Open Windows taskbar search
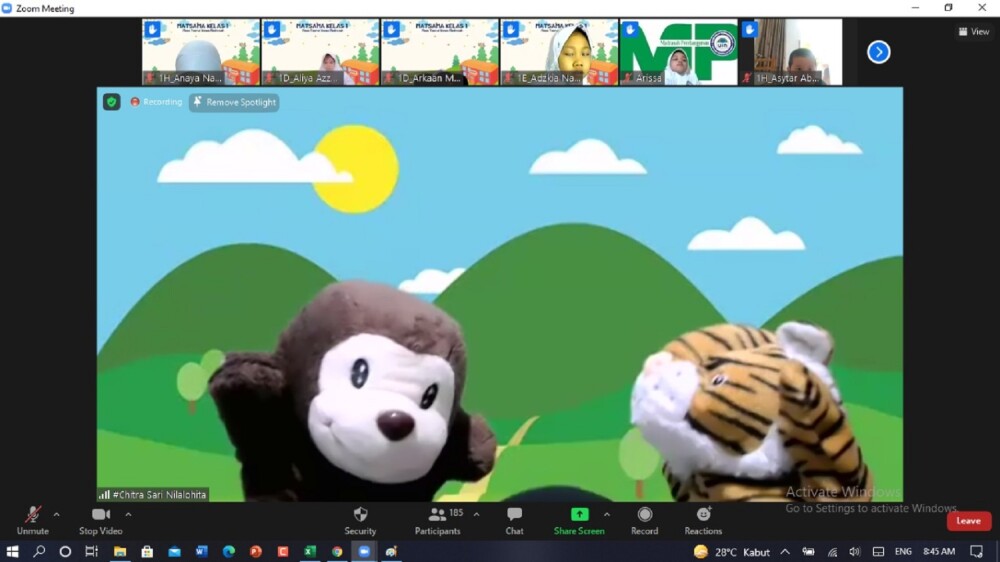The width and height of the screenshot is (1000, 562). click(39, 551)
